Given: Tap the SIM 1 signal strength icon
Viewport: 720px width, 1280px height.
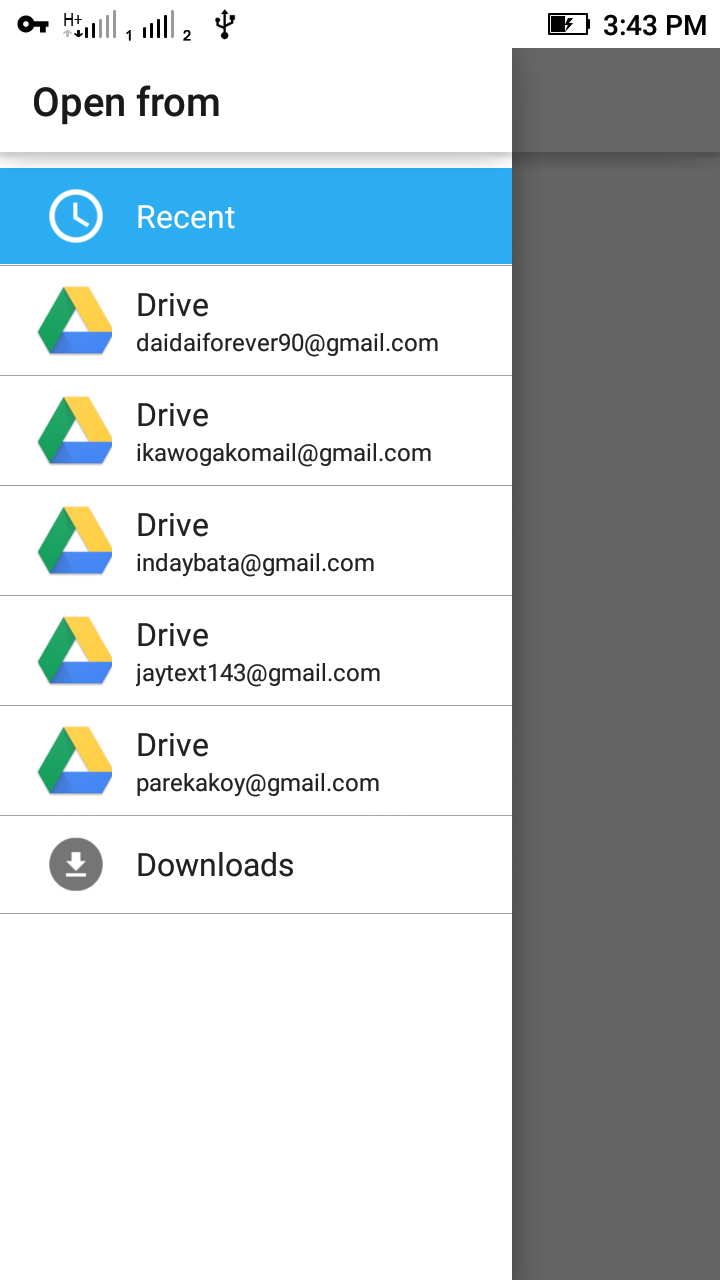Looking at the screenshot, I should click(98, 25).
